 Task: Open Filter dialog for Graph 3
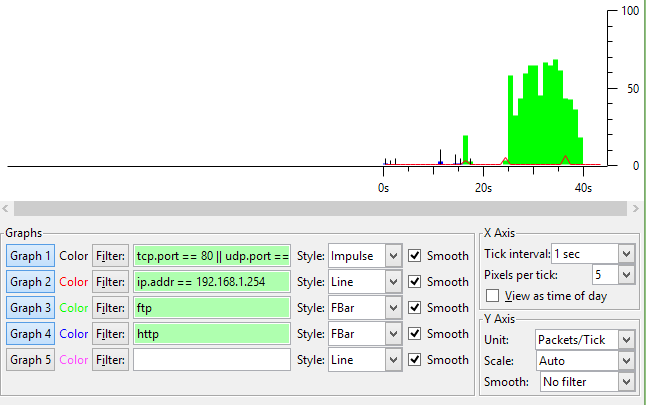pos(109,308)
